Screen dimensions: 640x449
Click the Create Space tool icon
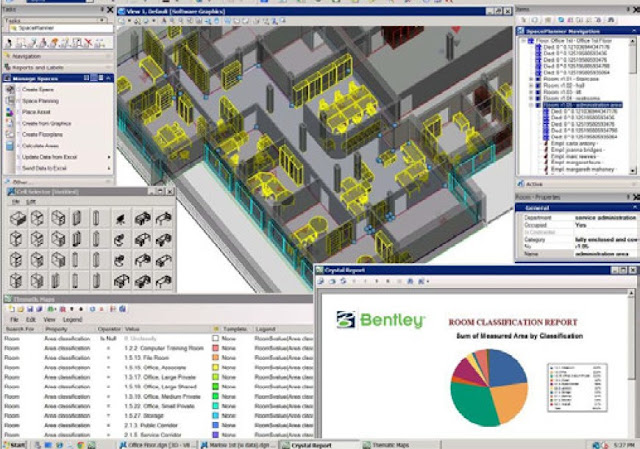[11, 89]
